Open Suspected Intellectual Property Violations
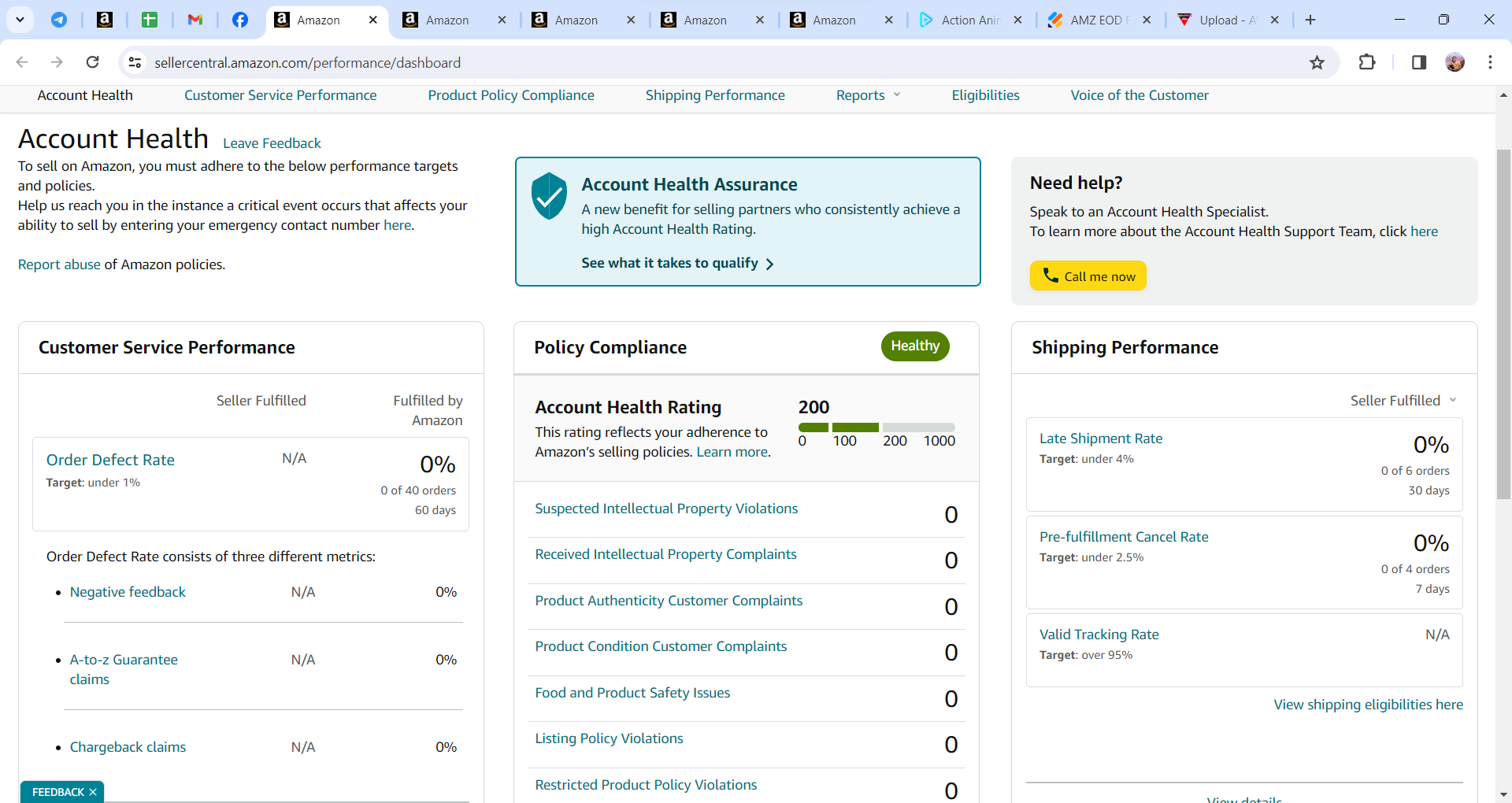The width and height of the screenshot is (1512, 803). 666,509
